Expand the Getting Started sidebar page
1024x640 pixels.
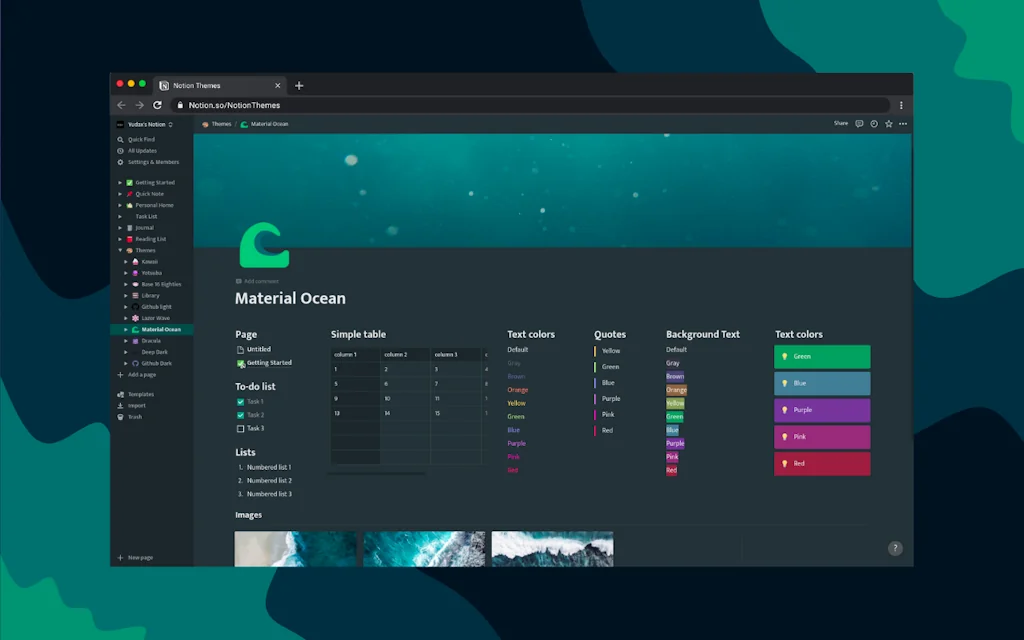pyautogui.click(x=120, y=183)
